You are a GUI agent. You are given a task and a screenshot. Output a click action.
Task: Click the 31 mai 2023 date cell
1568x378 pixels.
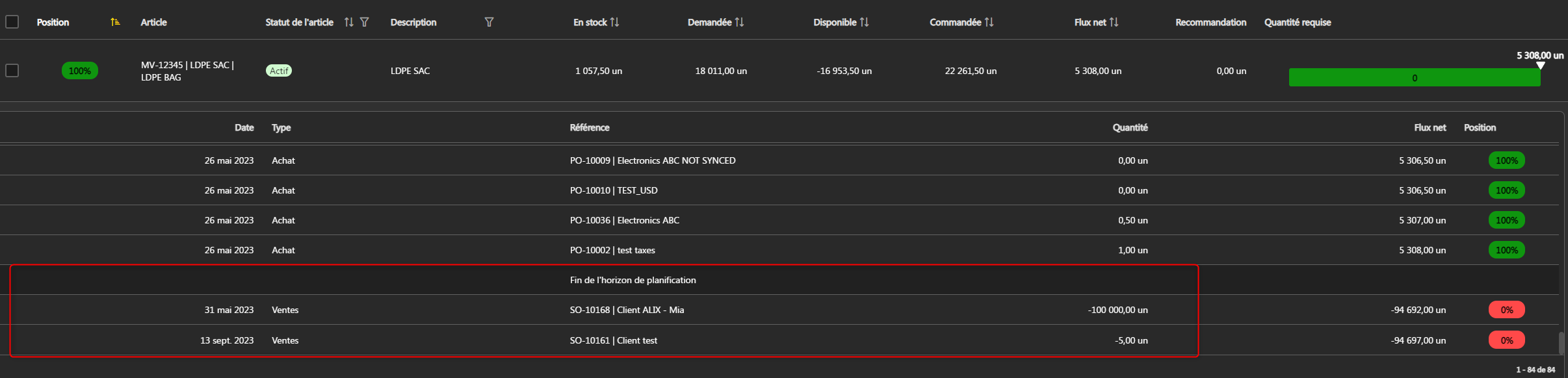pyautogui.click(x=229, y=310)
